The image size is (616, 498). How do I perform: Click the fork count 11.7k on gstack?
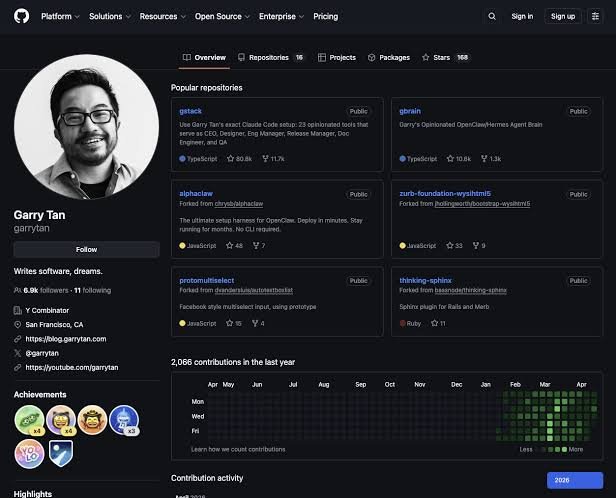click(273, 159)
